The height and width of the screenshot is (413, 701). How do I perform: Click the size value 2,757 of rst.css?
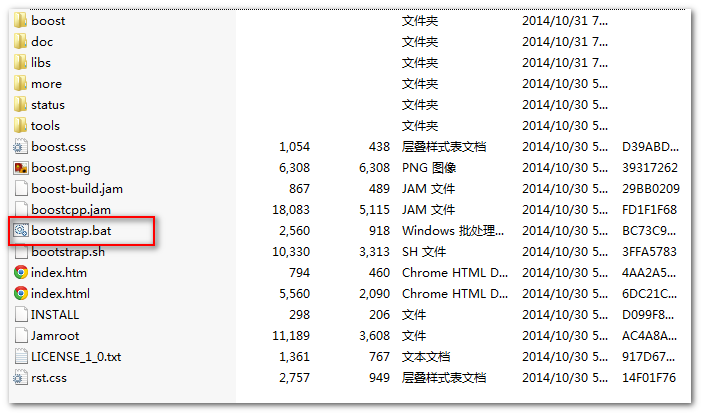[x=295, y=378]
